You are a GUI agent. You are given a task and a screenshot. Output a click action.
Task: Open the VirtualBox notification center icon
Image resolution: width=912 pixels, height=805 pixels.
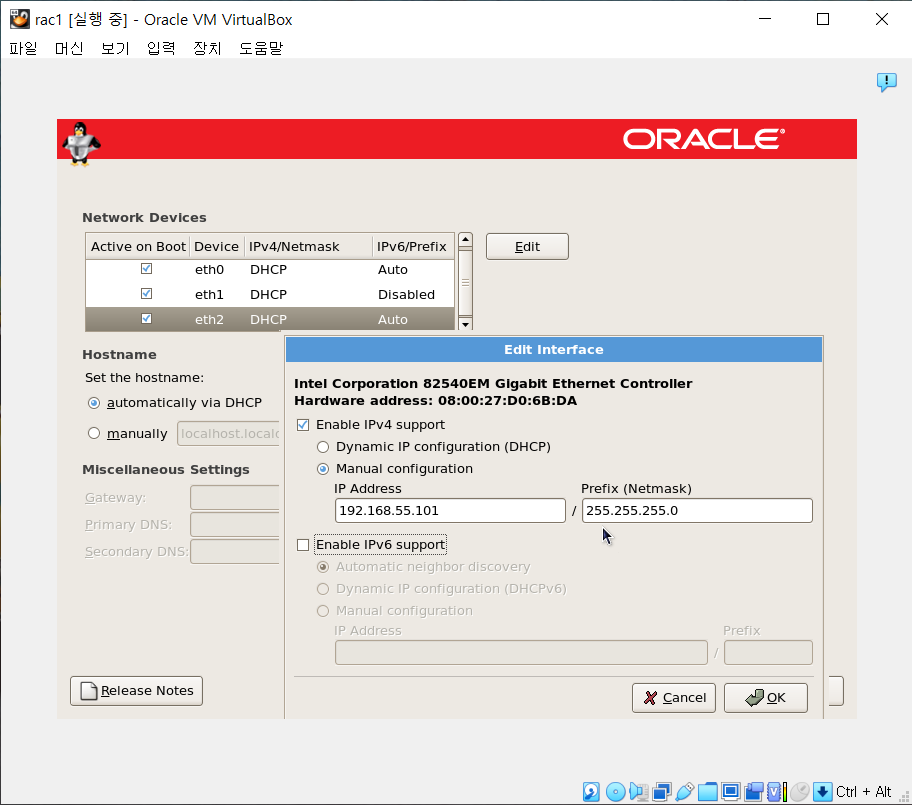click(886, 82)
